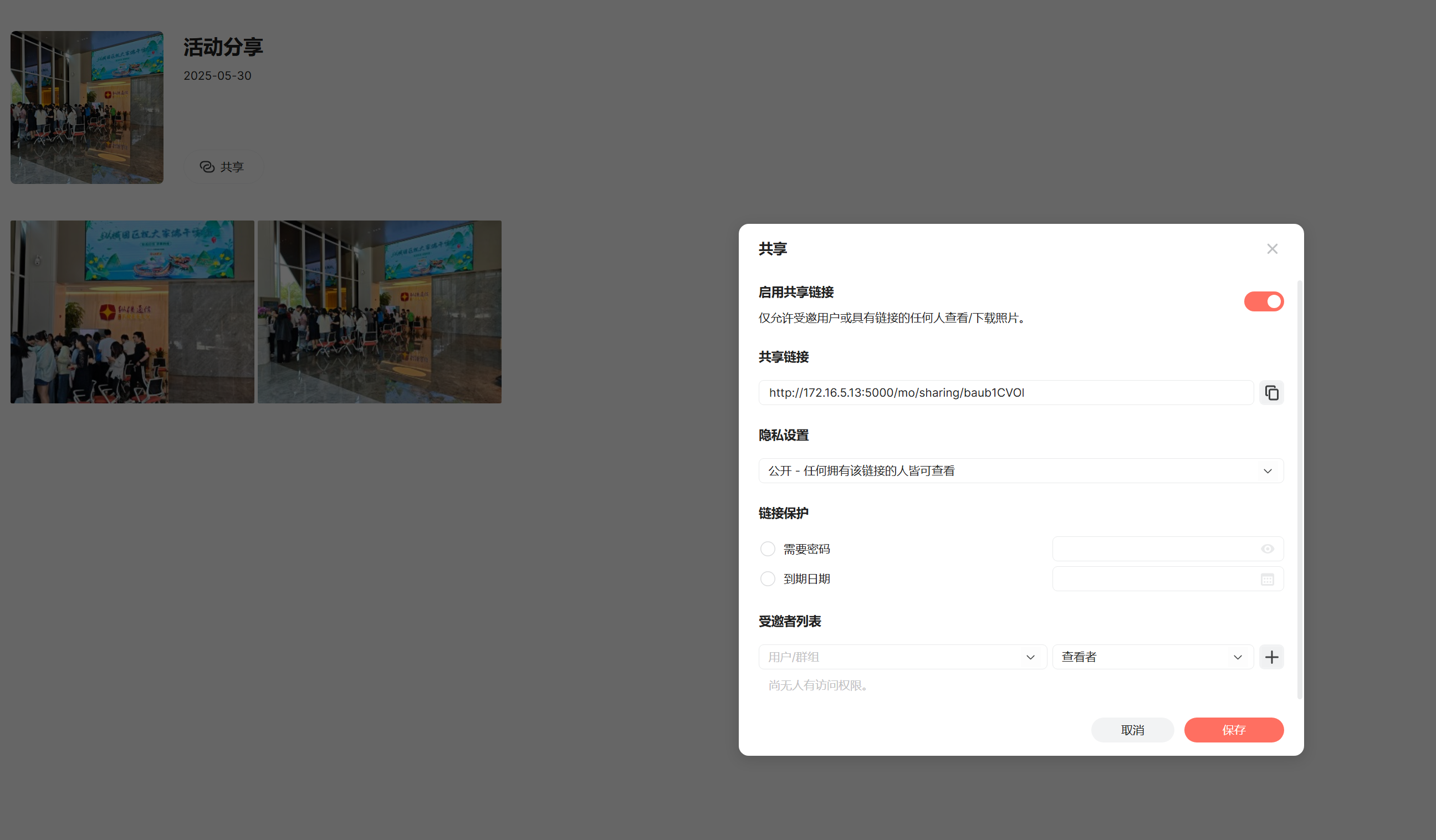Image resolution: width=1436 pixels, height=840 pixels.
Task: Click the 2025-05-30 album date
Action: click(x=217, y=76)
